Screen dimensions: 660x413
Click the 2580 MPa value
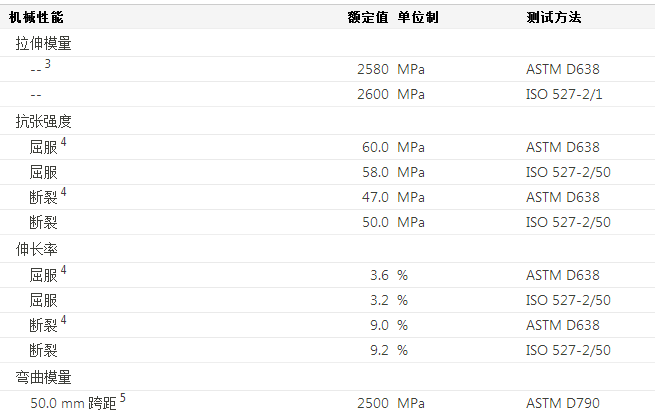(x=372, y=70)
